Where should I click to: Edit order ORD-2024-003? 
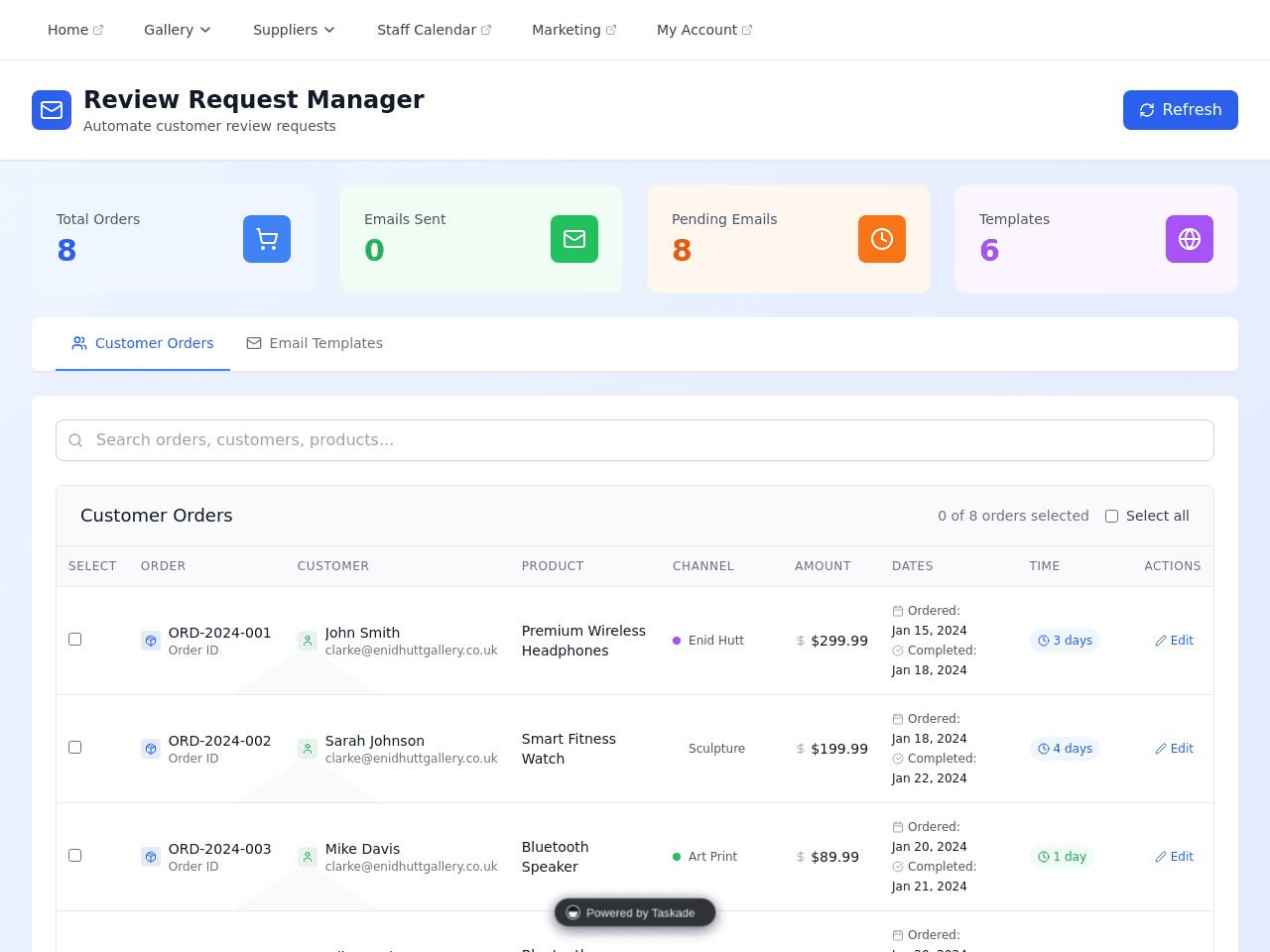[x=1174, y=857]
